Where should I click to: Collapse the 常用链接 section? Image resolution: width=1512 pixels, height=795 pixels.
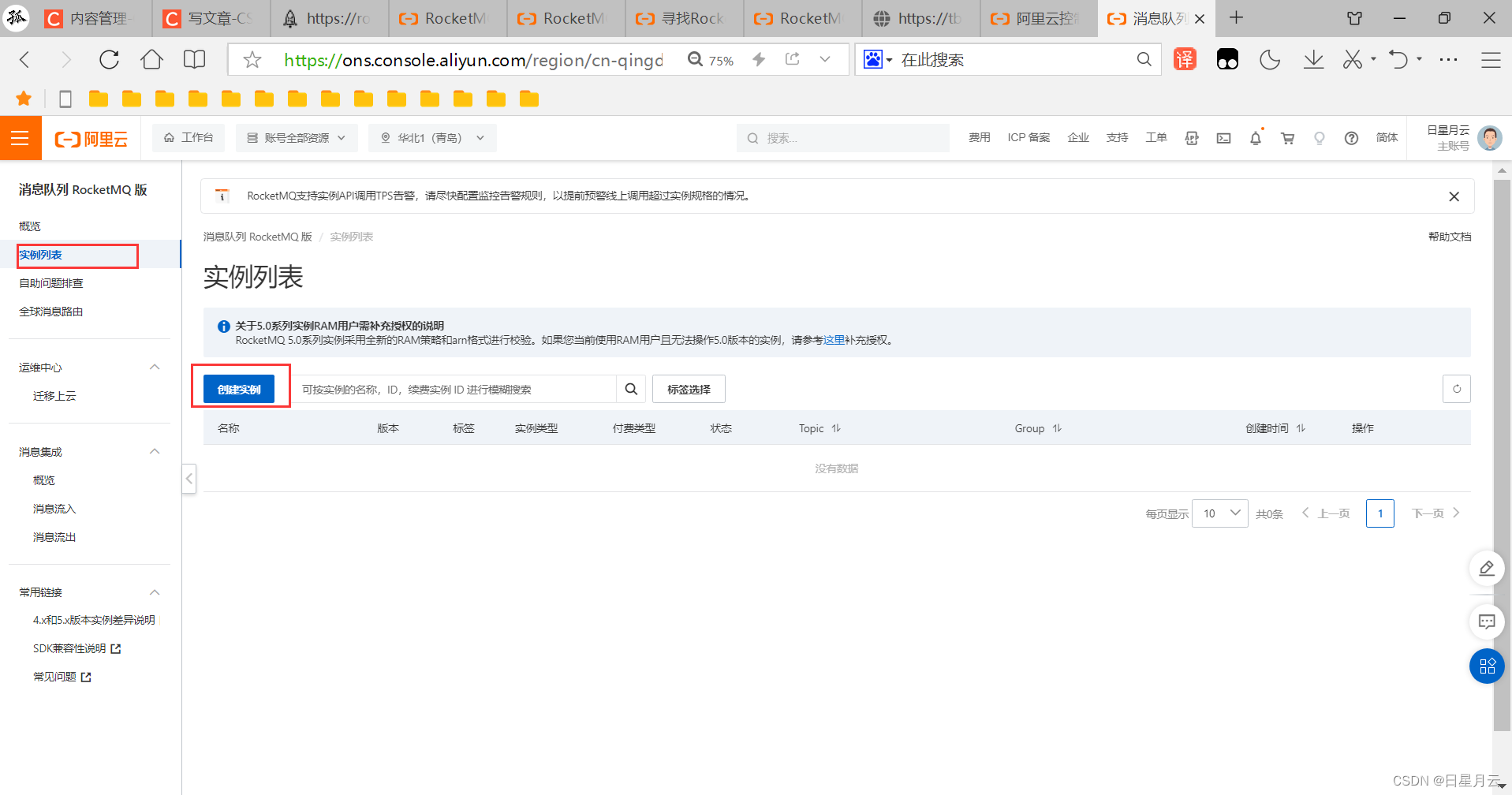[x=155, y=592]
